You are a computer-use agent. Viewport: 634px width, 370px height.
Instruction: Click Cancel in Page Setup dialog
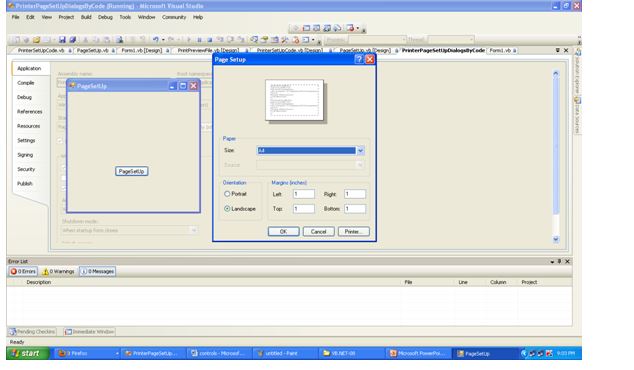tap(319, 232)
